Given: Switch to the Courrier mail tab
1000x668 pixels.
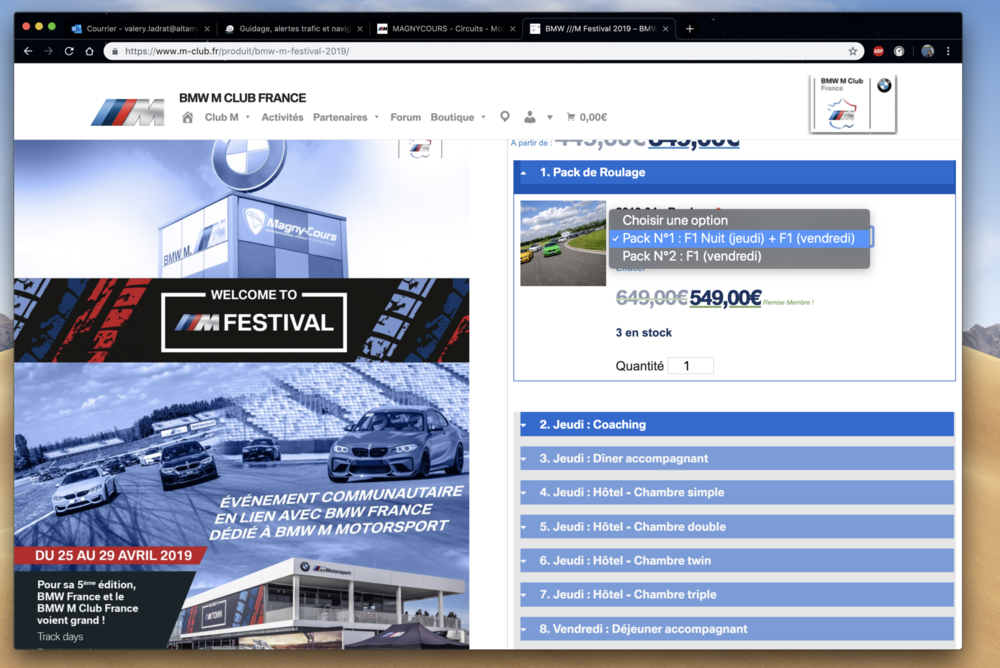Looking at the screenshot, I should point(140,29).
